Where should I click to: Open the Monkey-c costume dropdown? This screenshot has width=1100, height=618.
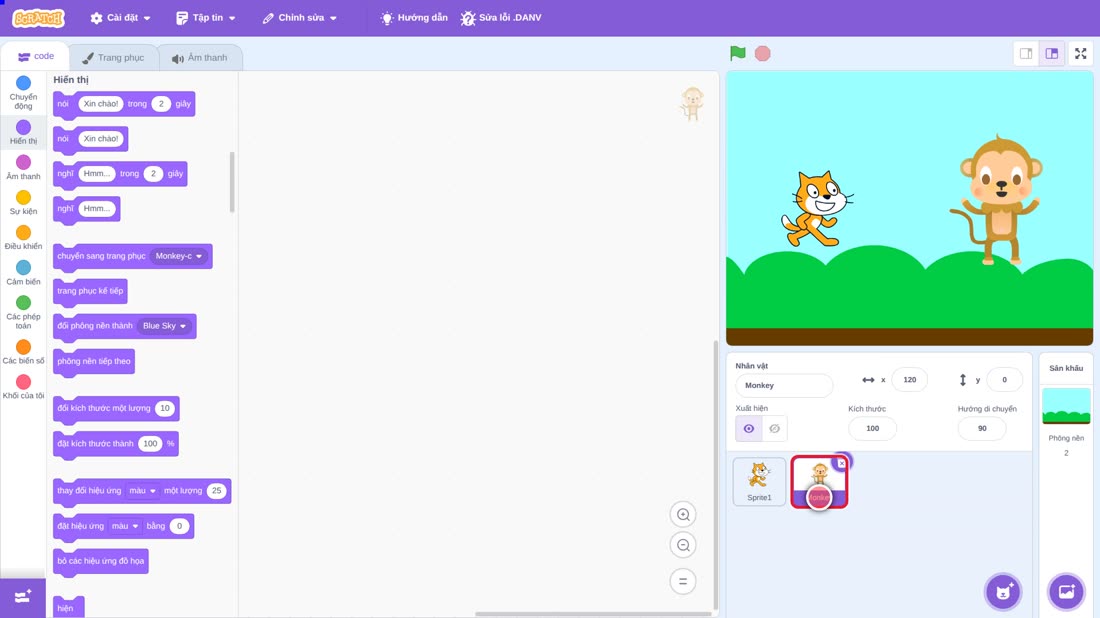click(179, 256)
